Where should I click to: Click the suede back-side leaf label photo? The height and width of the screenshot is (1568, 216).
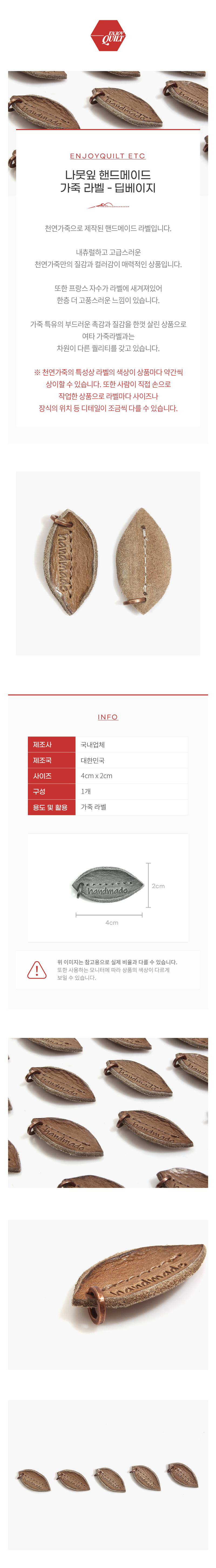point(144,558)
